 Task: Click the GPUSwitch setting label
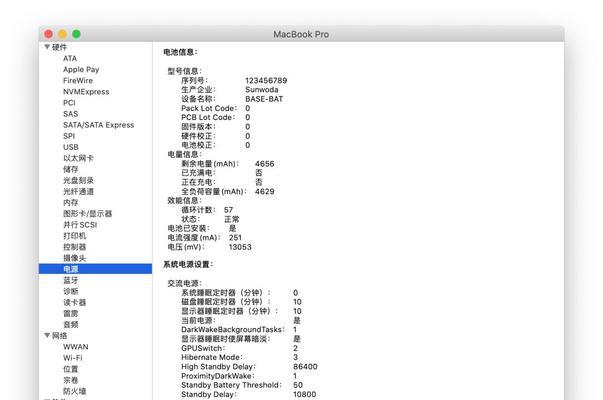point(203,348)
